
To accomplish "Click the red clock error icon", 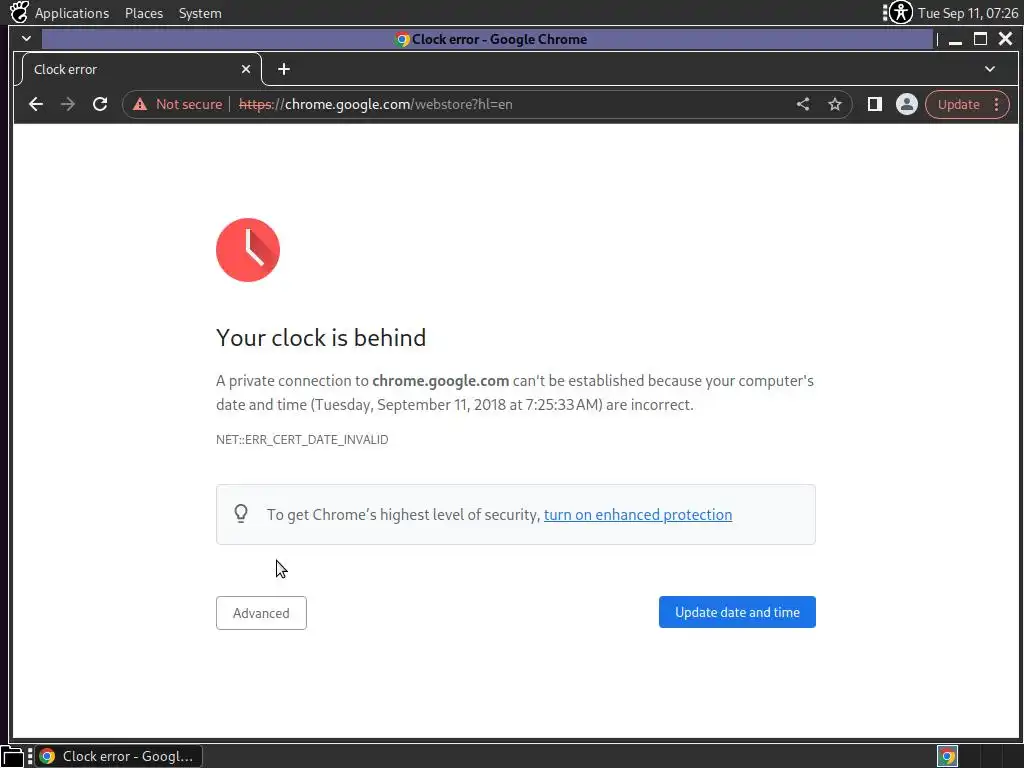I will click(248, 250).
